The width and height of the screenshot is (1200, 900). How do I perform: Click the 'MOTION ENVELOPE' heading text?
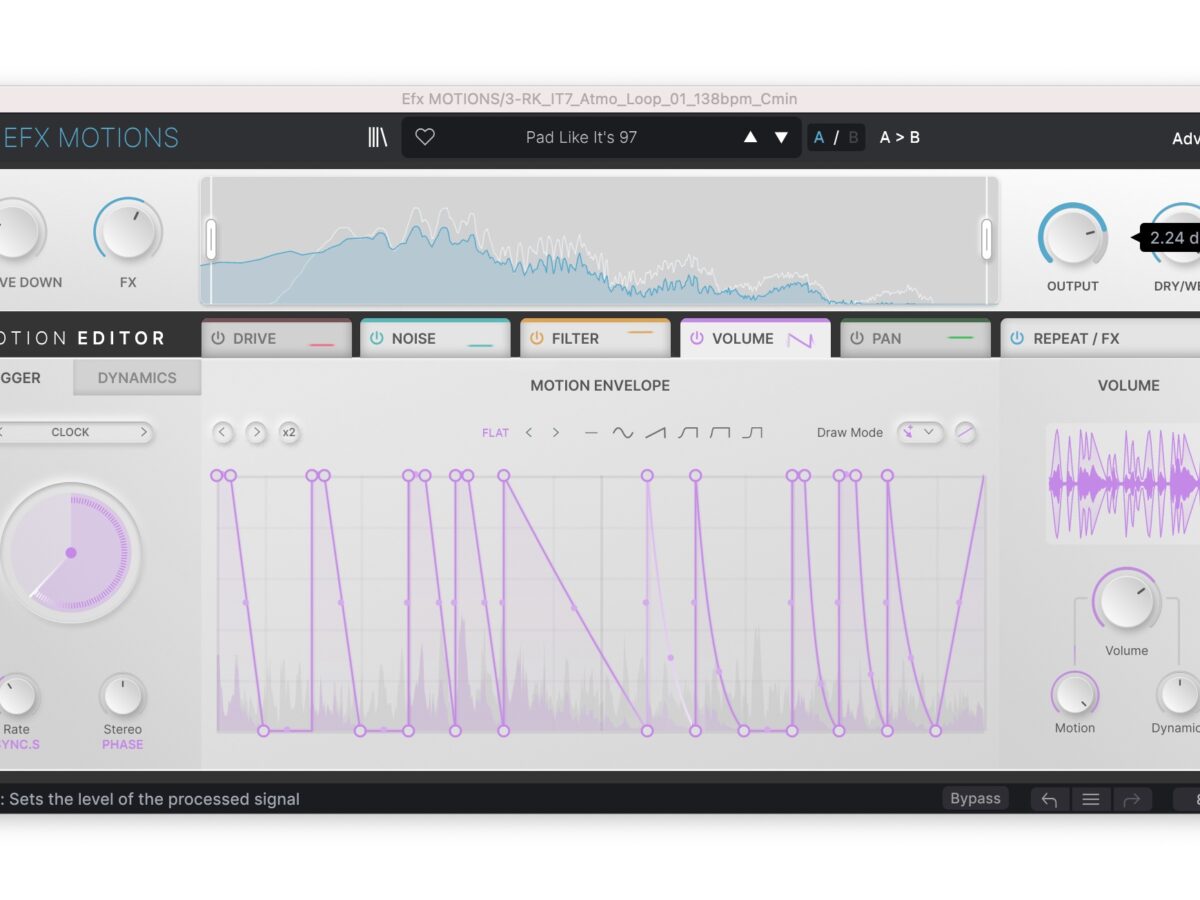600,385
